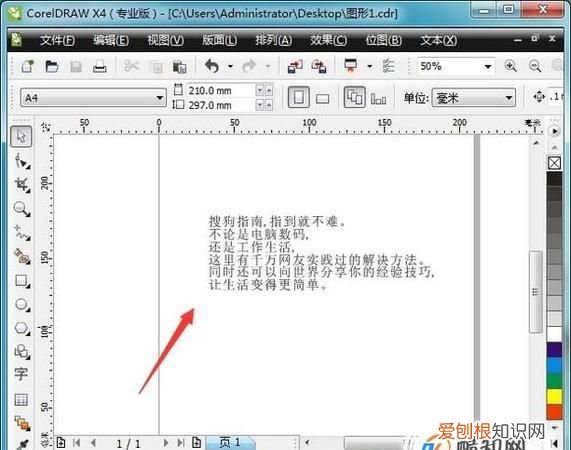The height and width of the screenshot is (450, 571).
Task: Click the Export icon
Action: coord(319,67)
